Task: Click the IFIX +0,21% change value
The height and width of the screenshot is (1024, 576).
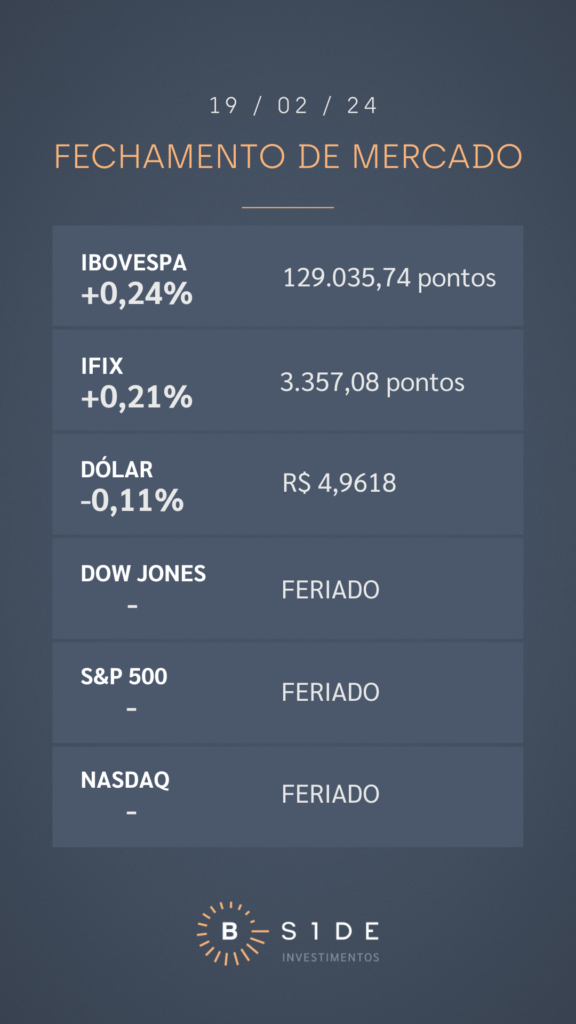Action: 136,397
